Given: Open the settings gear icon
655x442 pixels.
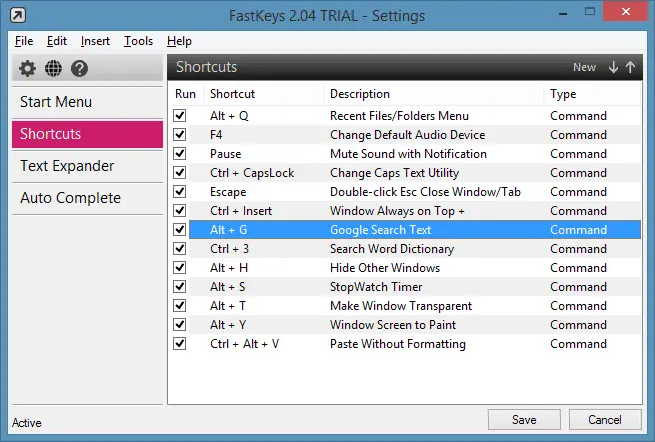Looking at the screenshot, I should pos(28,68).
